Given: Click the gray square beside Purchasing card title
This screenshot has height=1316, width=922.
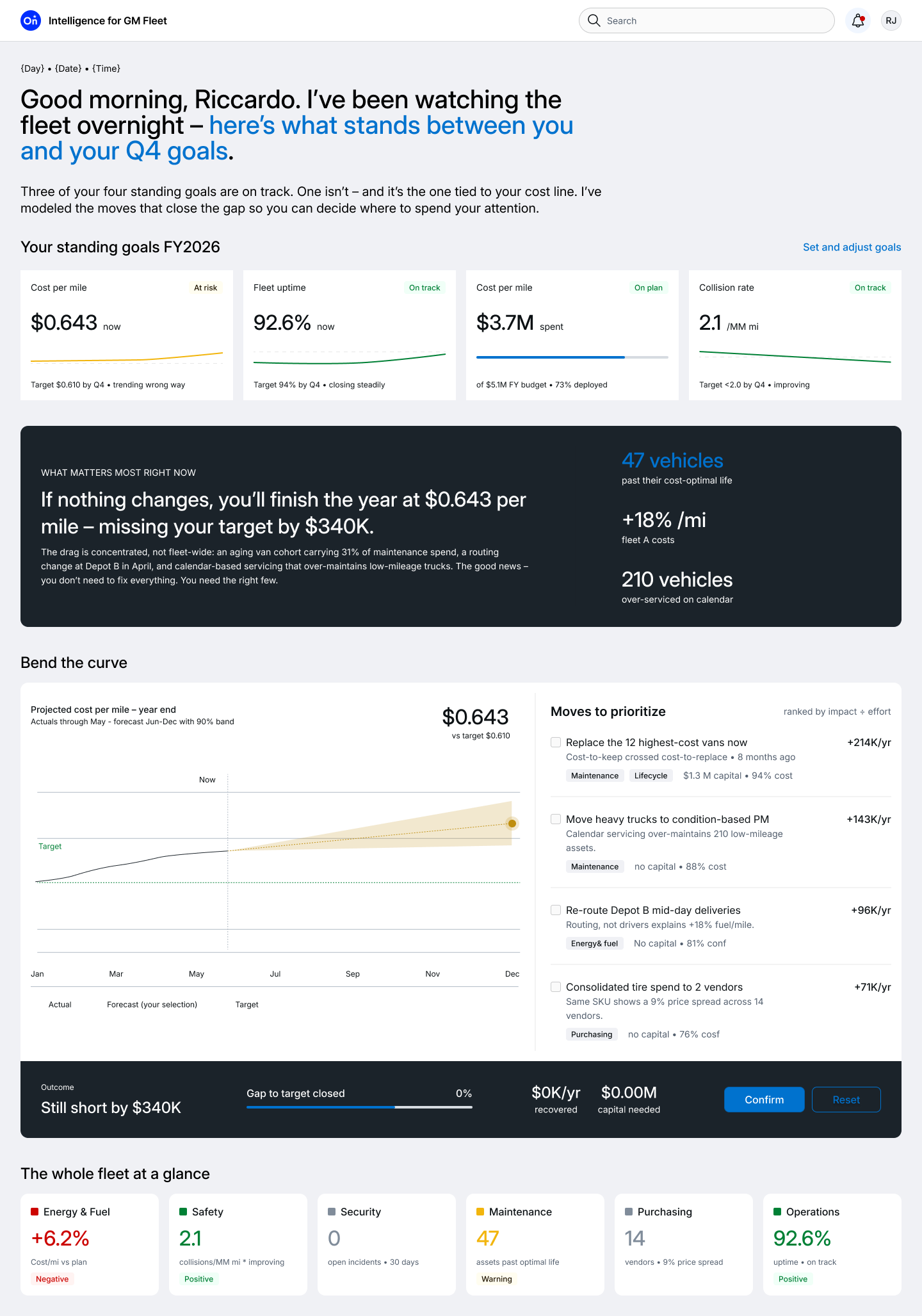Looking at the screenshot, I should 629,1212.
